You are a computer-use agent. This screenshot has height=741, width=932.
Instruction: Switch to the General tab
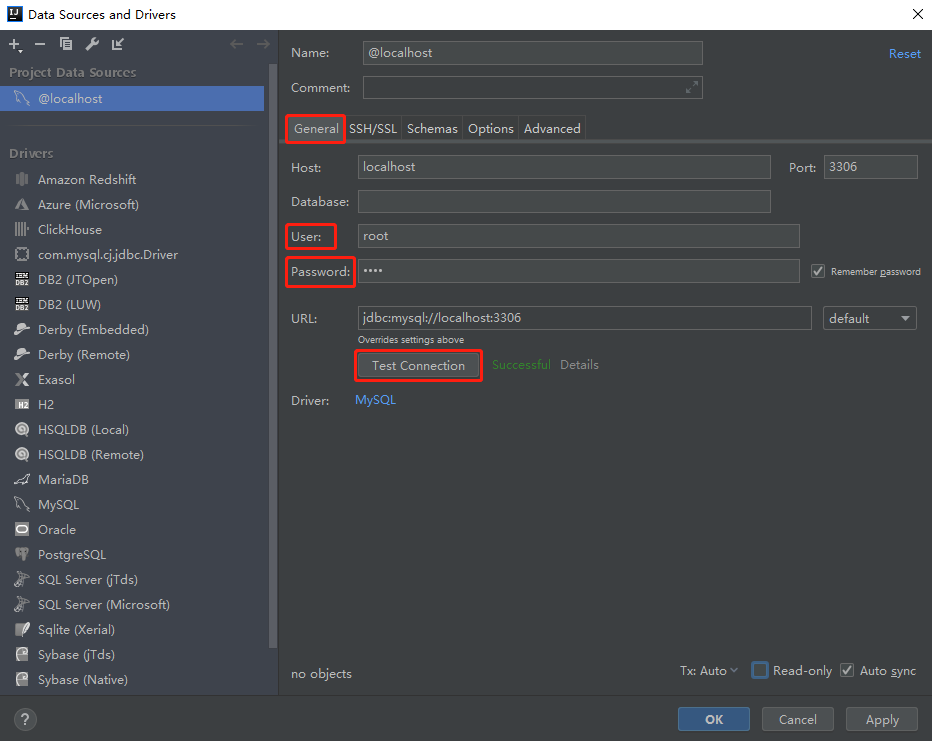pos(316,128)
